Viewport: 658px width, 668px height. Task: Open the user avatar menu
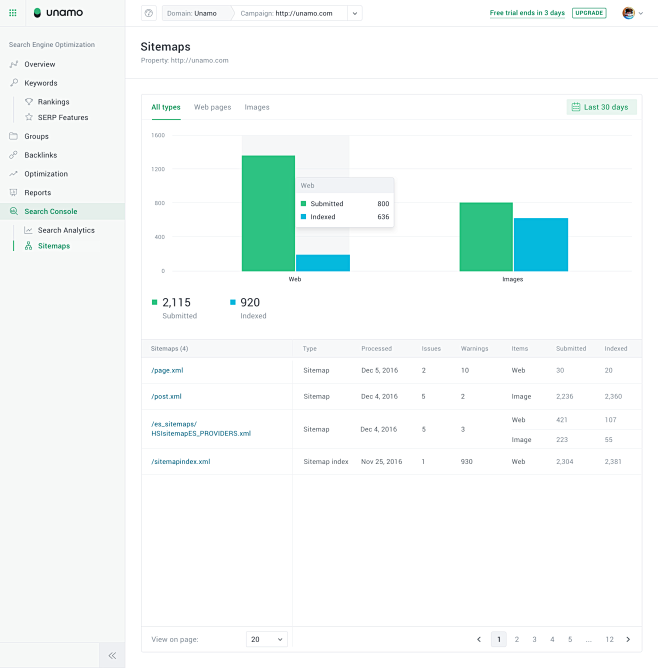click(628, 13)
